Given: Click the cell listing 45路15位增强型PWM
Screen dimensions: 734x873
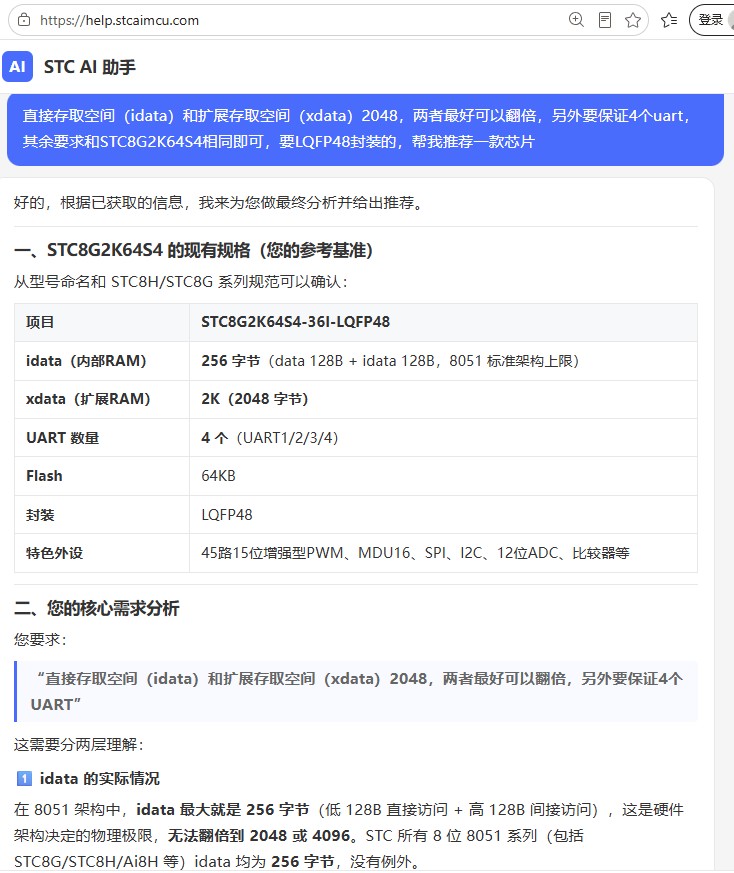Looking at the screenshot, I should click(443, 553).
